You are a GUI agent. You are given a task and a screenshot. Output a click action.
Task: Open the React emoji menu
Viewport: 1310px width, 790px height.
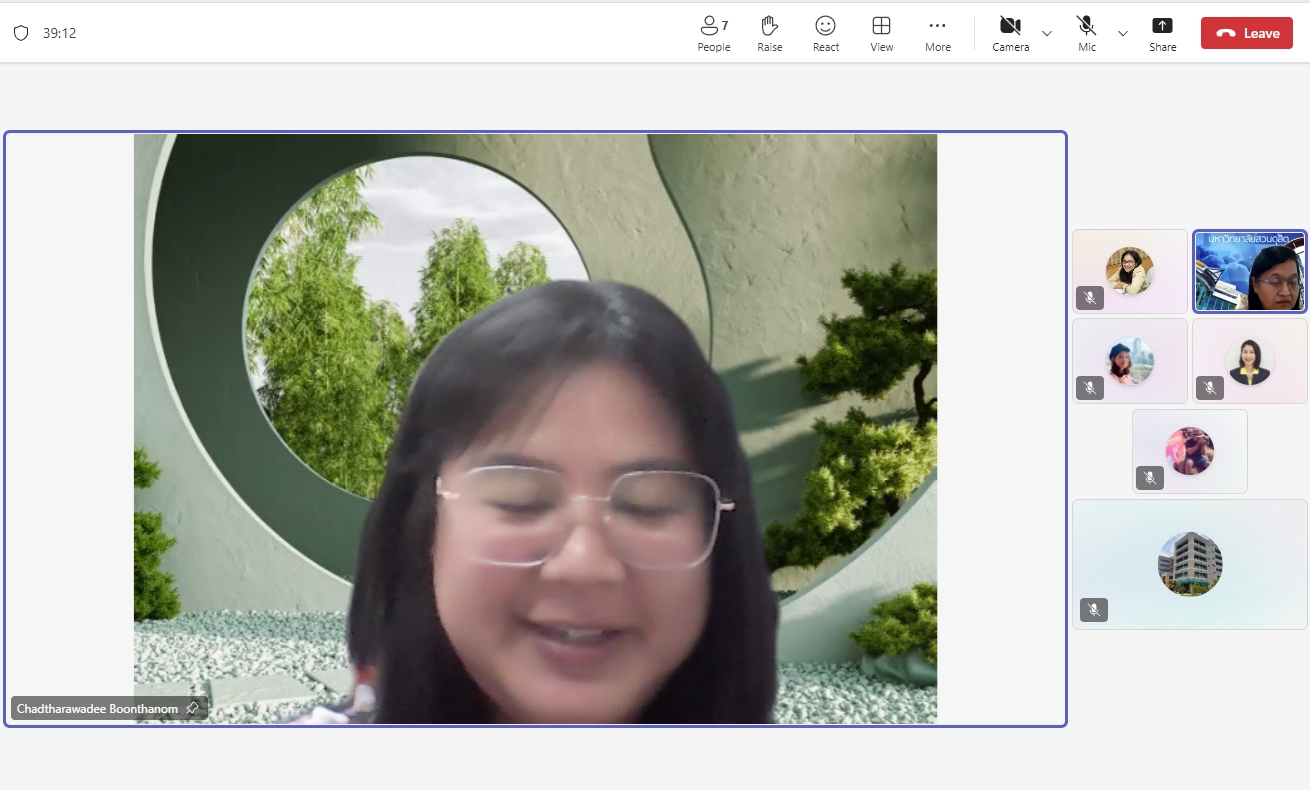coord(825,33)
